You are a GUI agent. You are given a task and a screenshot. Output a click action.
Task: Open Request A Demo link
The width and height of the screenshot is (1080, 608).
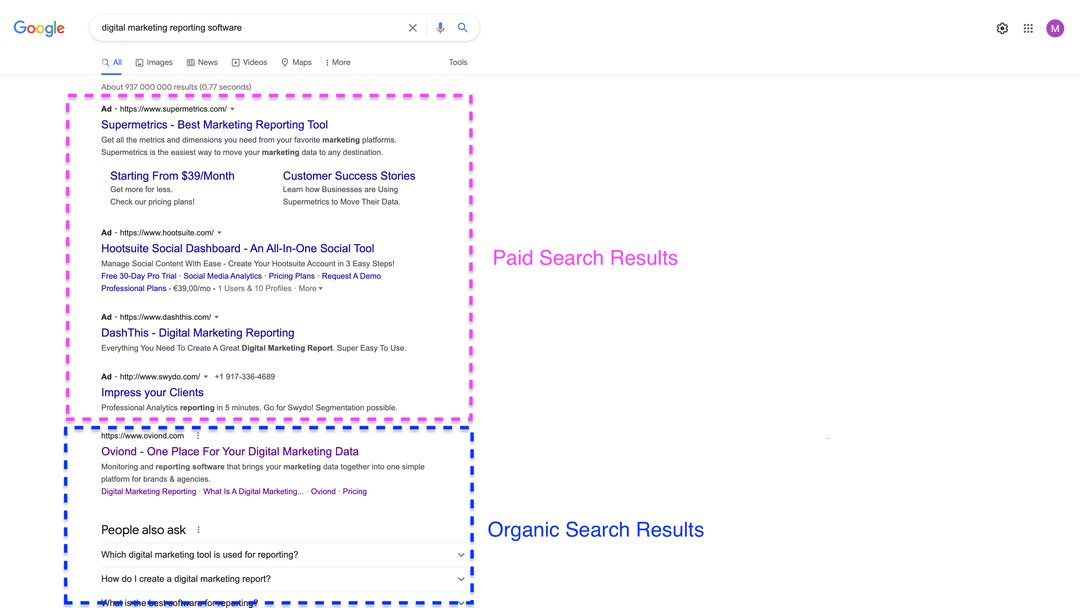pyautogui.click(x=351, y=276)
